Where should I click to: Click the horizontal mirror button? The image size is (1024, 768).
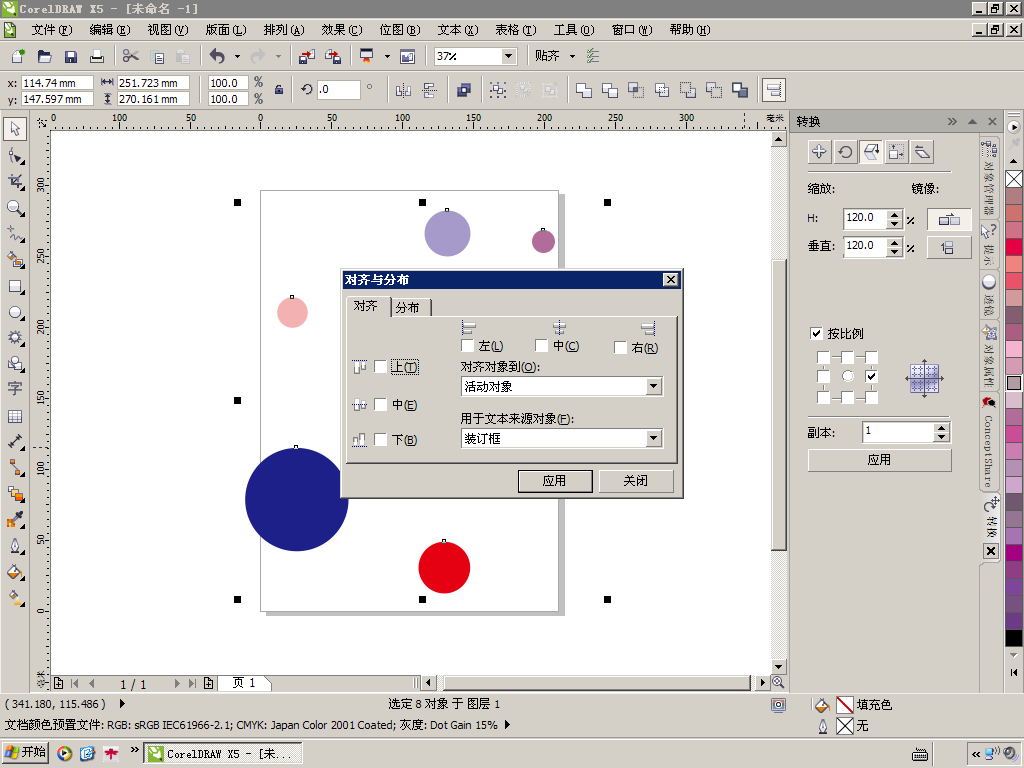click(x=949, y=219)
